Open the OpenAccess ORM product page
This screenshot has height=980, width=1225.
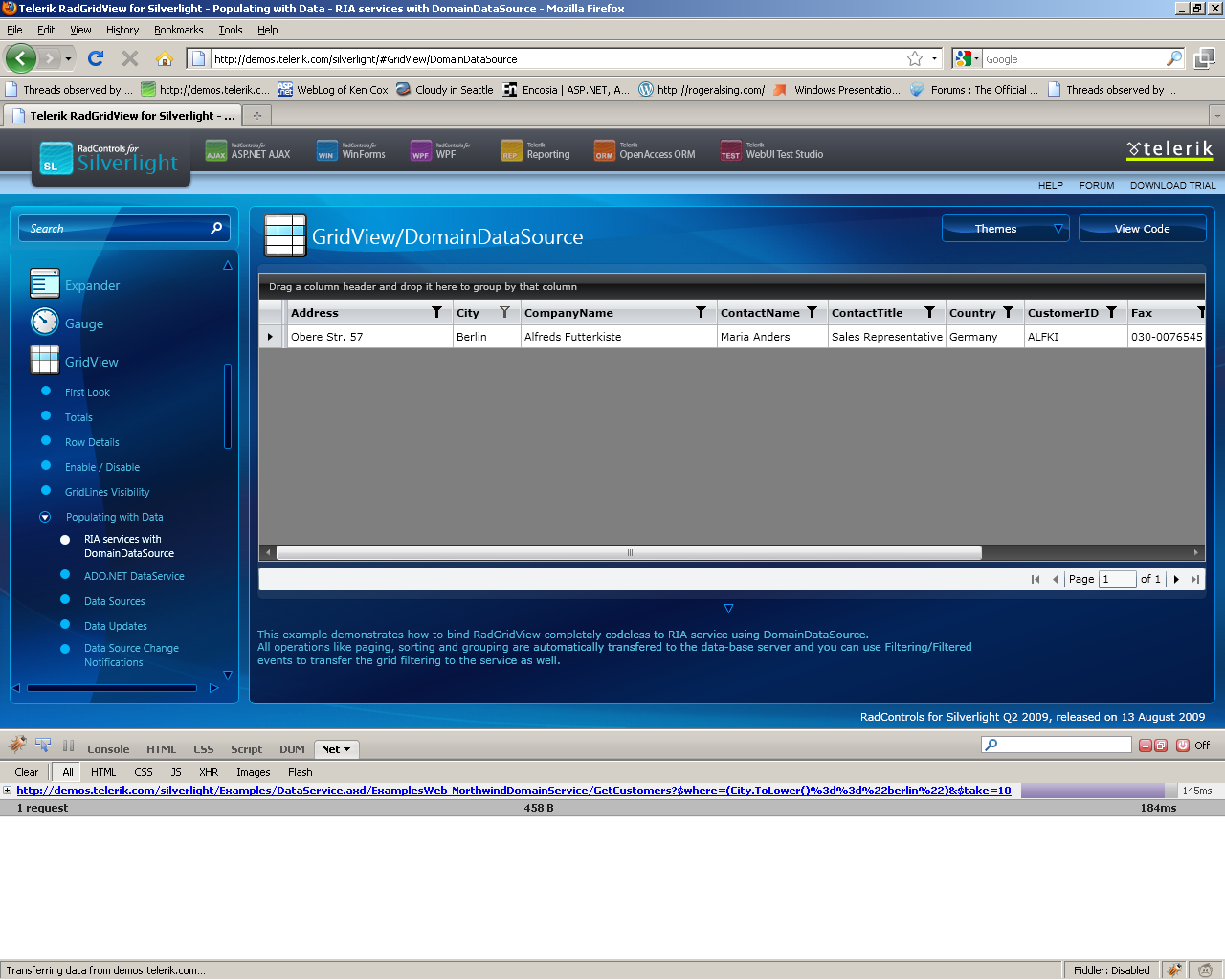tap(645, 151)
